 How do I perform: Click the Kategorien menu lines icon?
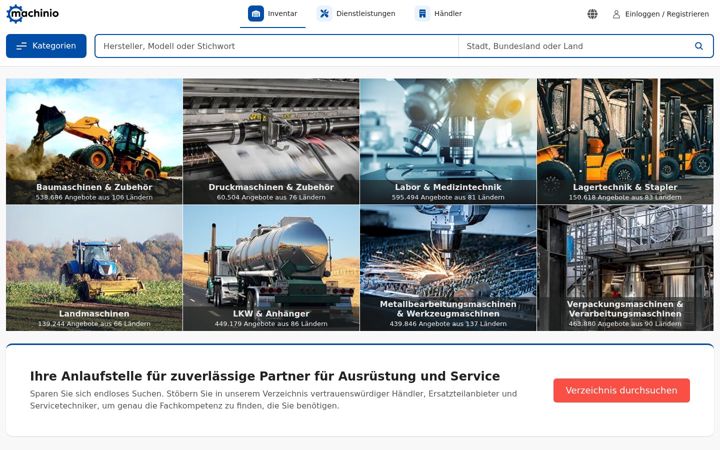[x=22, y=46]
